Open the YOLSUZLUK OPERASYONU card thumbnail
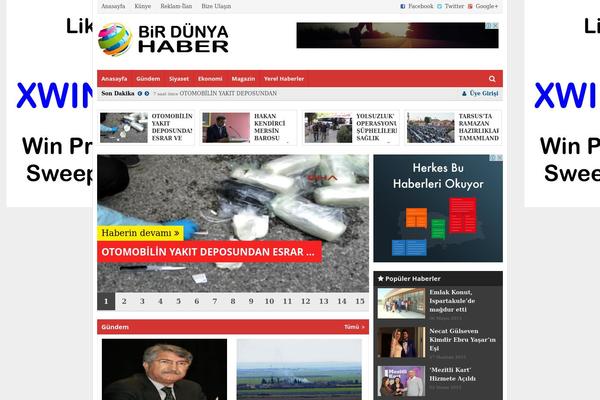The height and width of the screenshot is (400, 600). coord(328,128)
